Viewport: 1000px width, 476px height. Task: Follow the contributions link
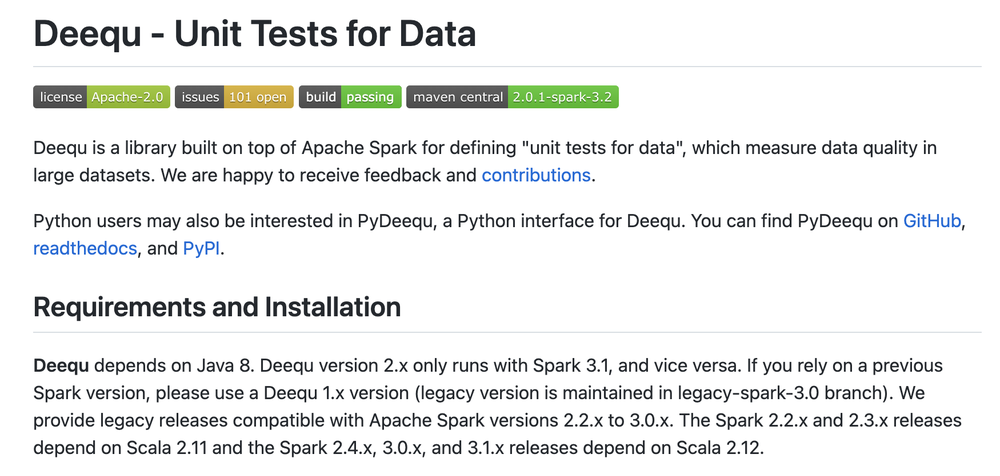(x=536, y=175)
